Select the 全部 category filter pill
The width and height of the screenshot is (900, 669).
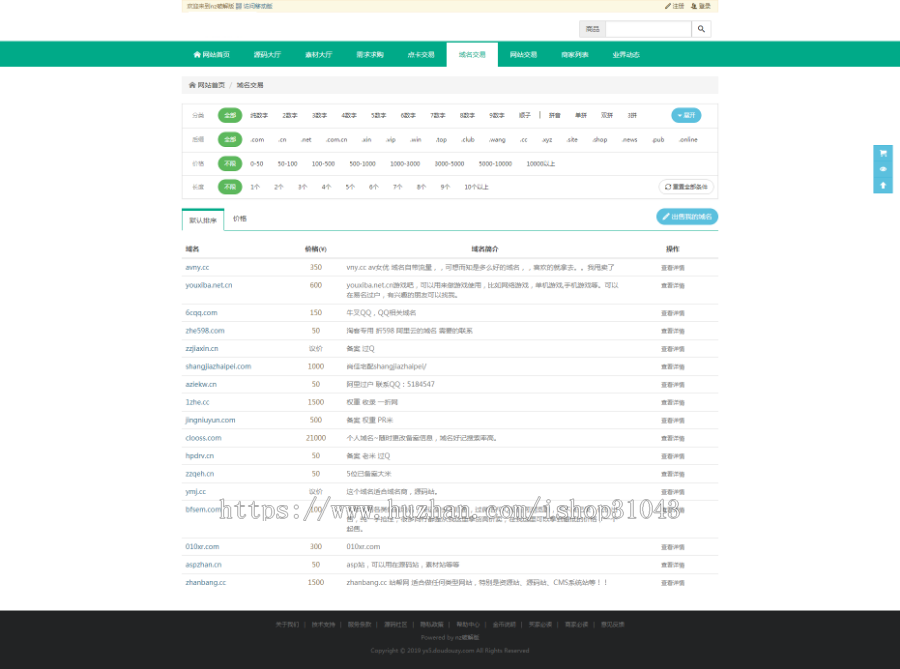click(230, 115)
